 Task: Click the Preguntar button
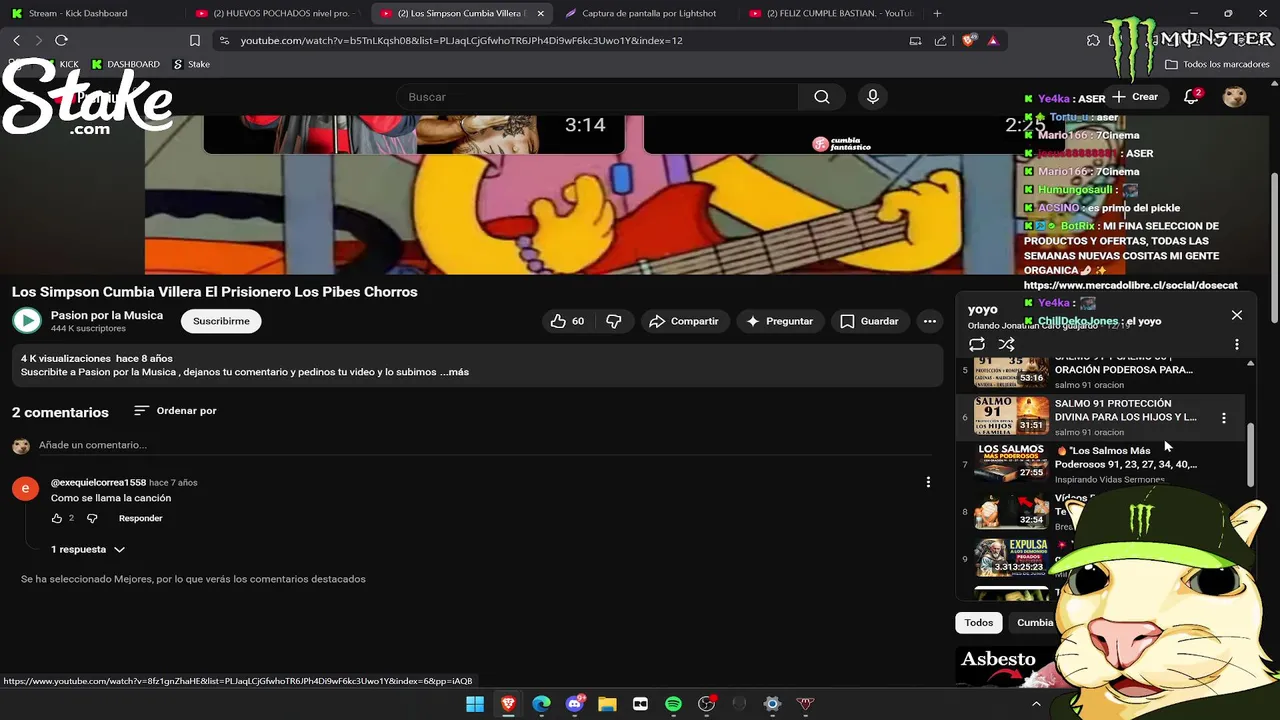tap(780, 321)
